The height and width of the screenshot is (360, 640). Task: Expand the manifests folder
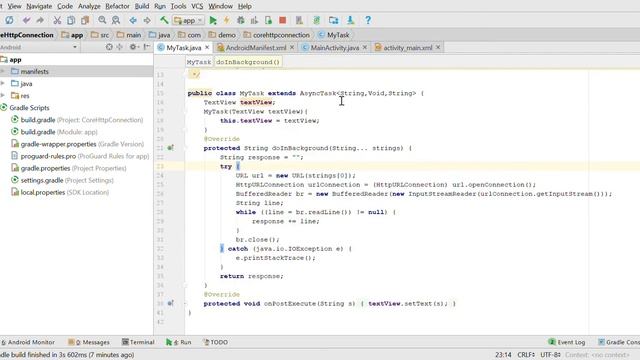click(x=3, y=71)
